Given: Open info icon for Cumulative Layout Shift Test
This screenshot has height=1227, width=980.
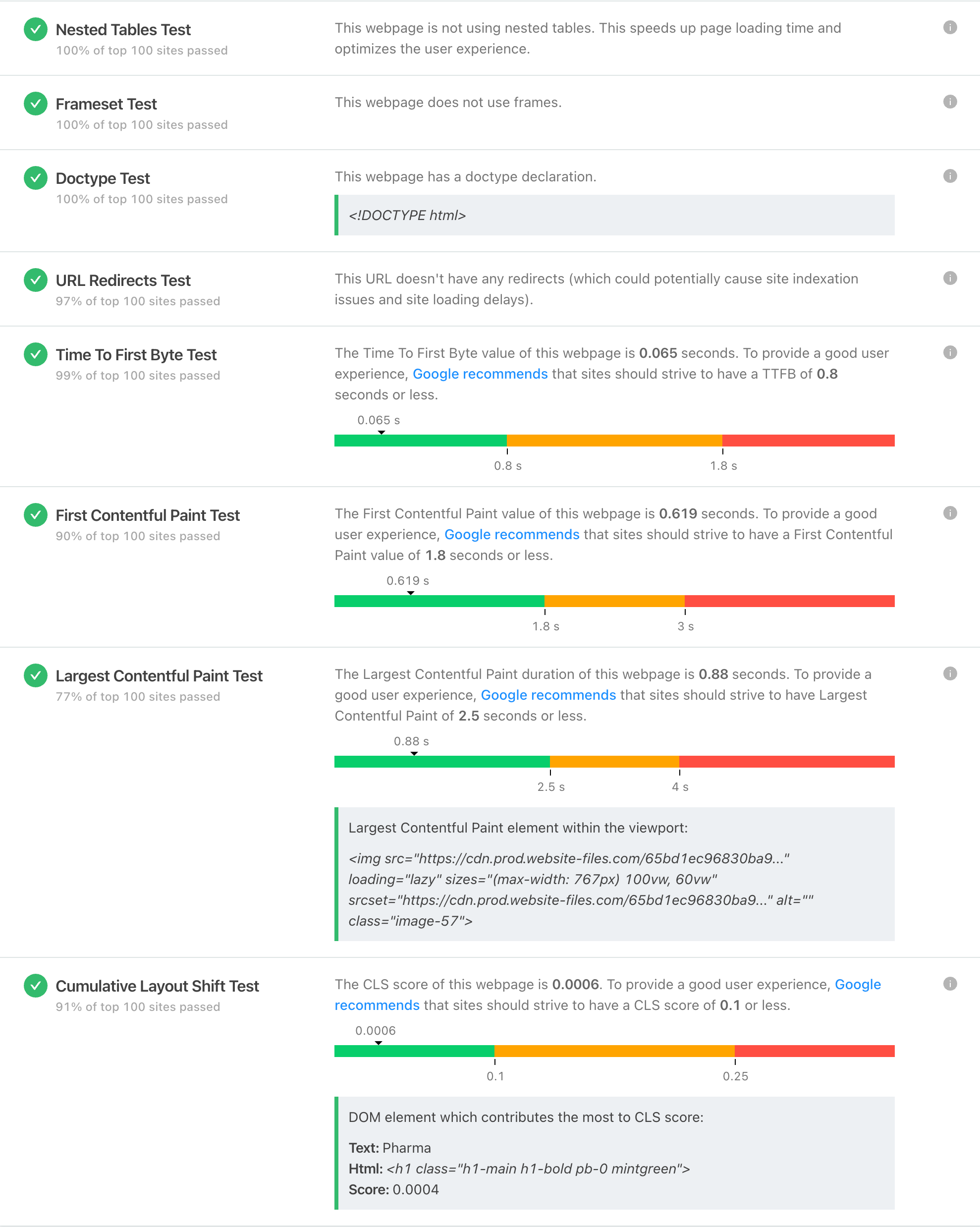Looking at the screenshot, I should point(949,983).
